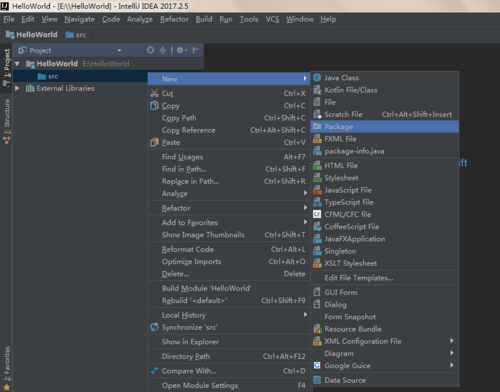Choose the Resource Bundle icon
This screenshot has height=392, width=500.
tap(317, 329)
